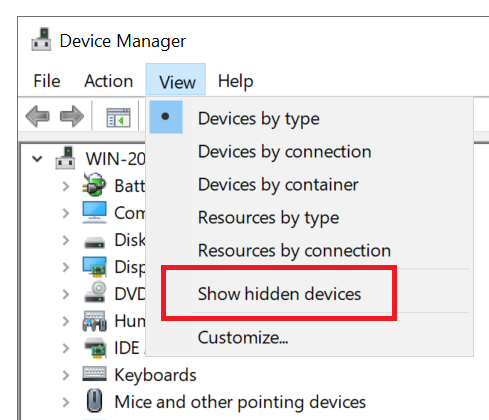Select the mouse device category icon

click(94, 400)
